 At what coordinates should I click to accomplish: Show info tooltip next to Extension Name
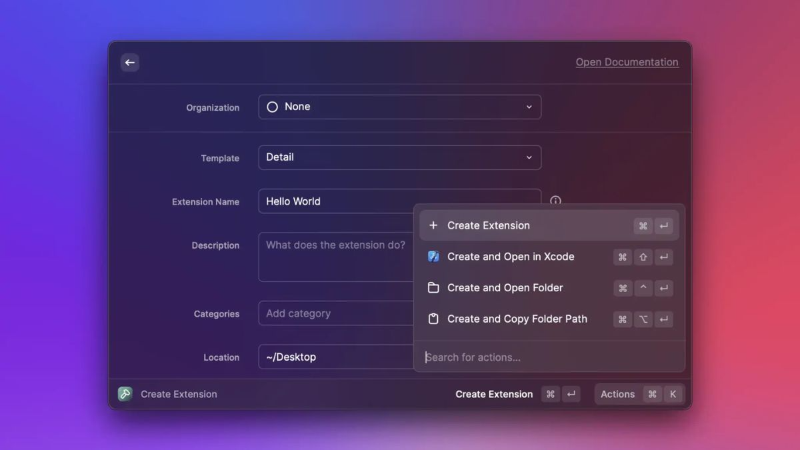[555, 201]
